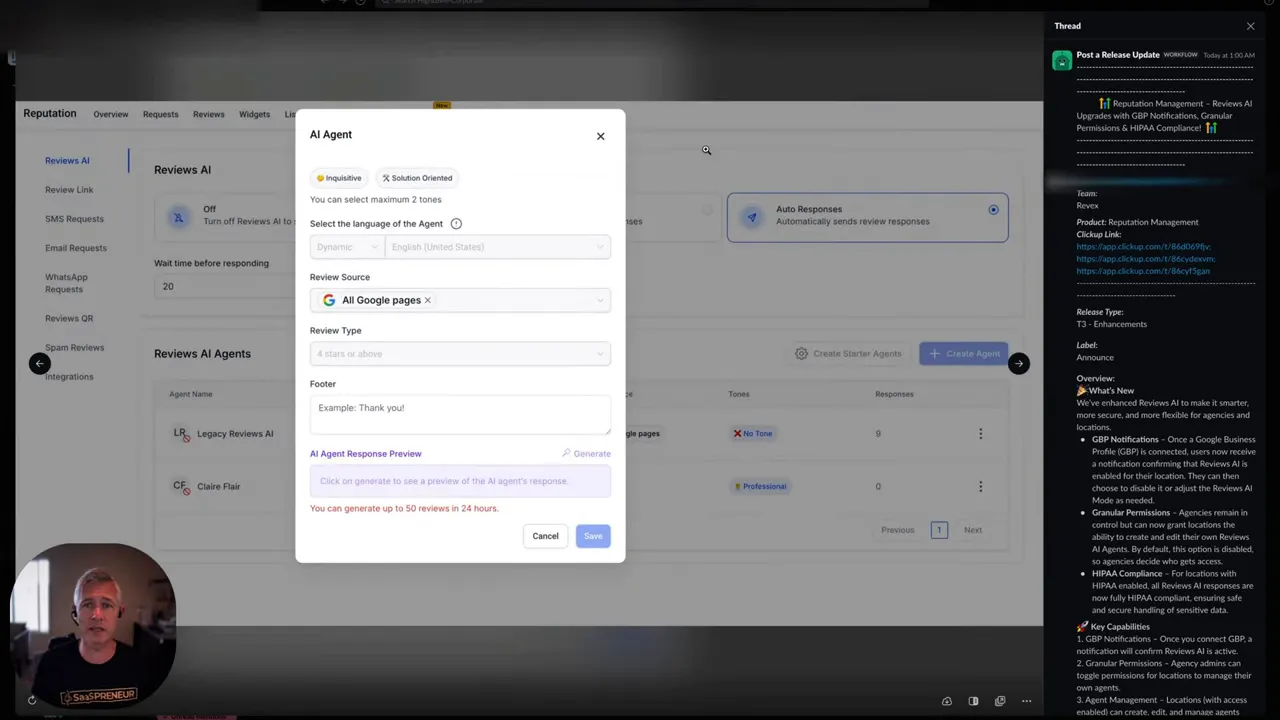Screen dimensions: 1280x720
Task: Click the zoom magnifier icon
Action: tap(706, 151)
